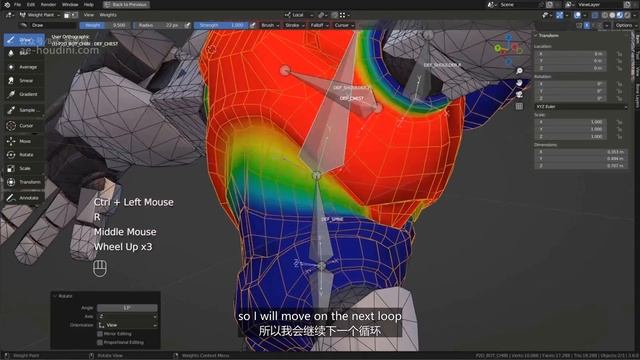Open the Orientation View dropdown
640x360 pixels.
click(127, 325)
